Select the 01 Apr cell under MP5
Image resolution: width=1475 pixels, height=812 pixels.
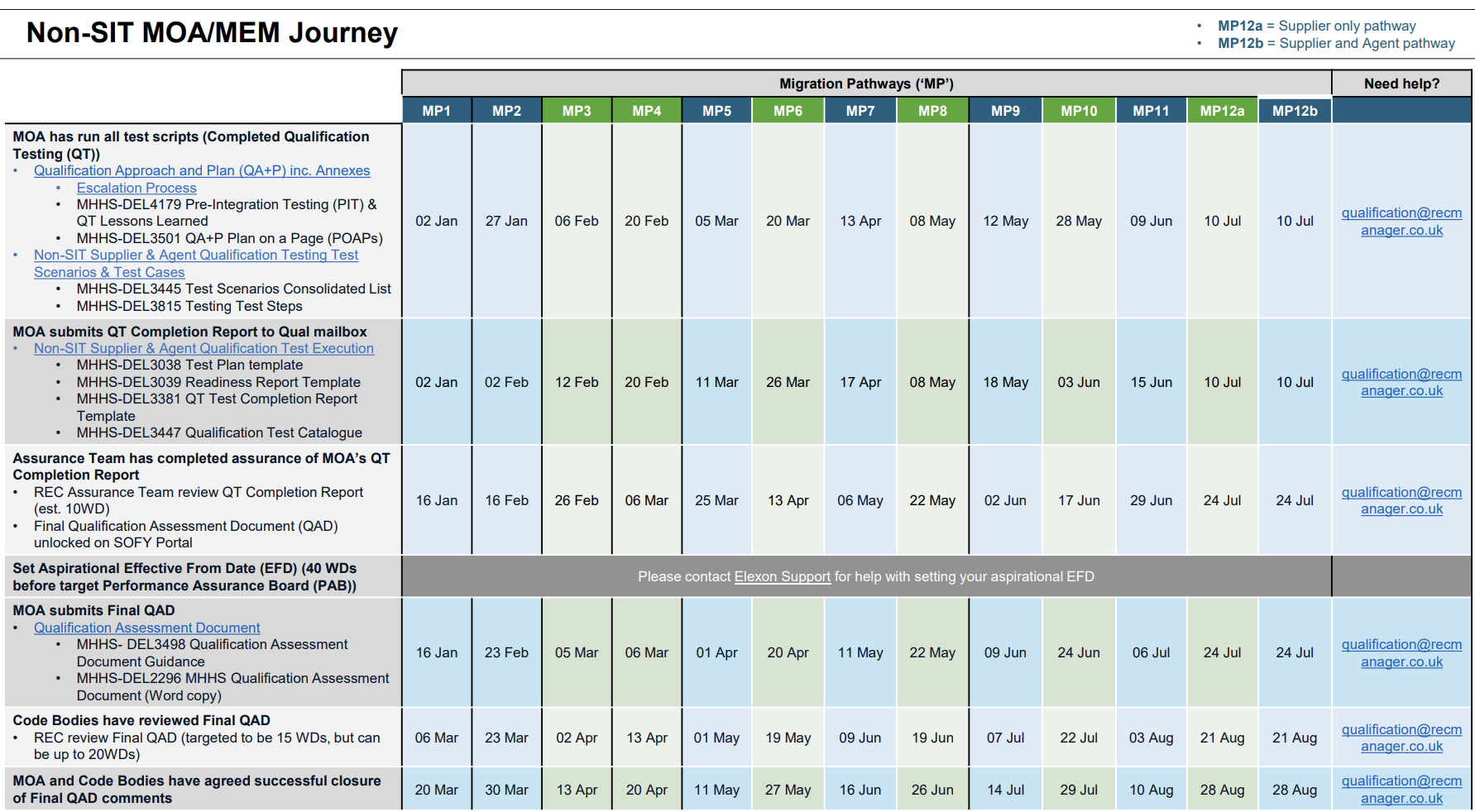click(x=717, y=652)
